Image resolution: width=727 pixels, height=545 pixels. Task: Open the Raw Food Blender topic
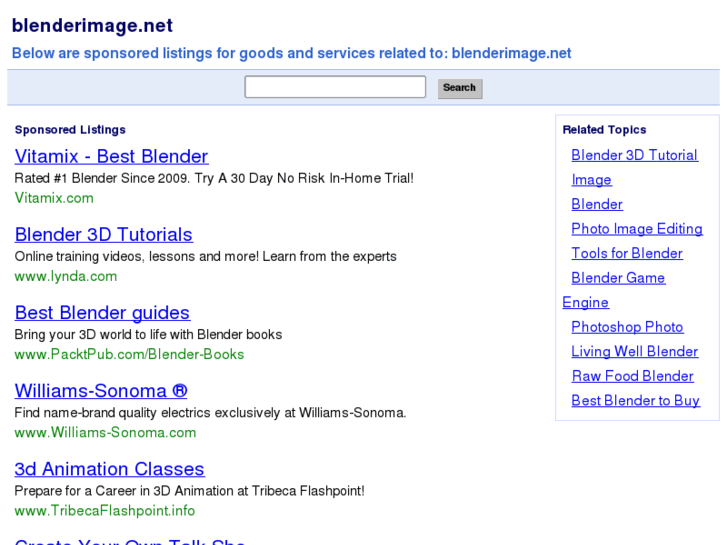(x=632, y=376)
